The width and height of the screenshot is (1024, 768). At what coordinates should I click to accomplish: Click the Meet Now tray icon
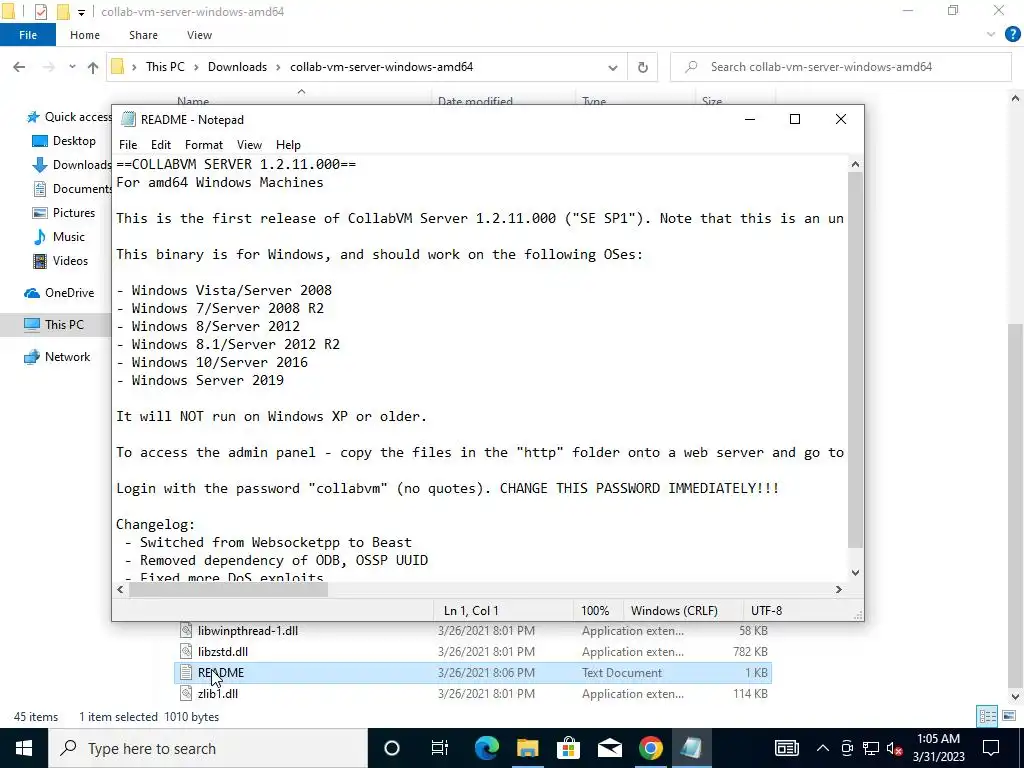point(847,748)
